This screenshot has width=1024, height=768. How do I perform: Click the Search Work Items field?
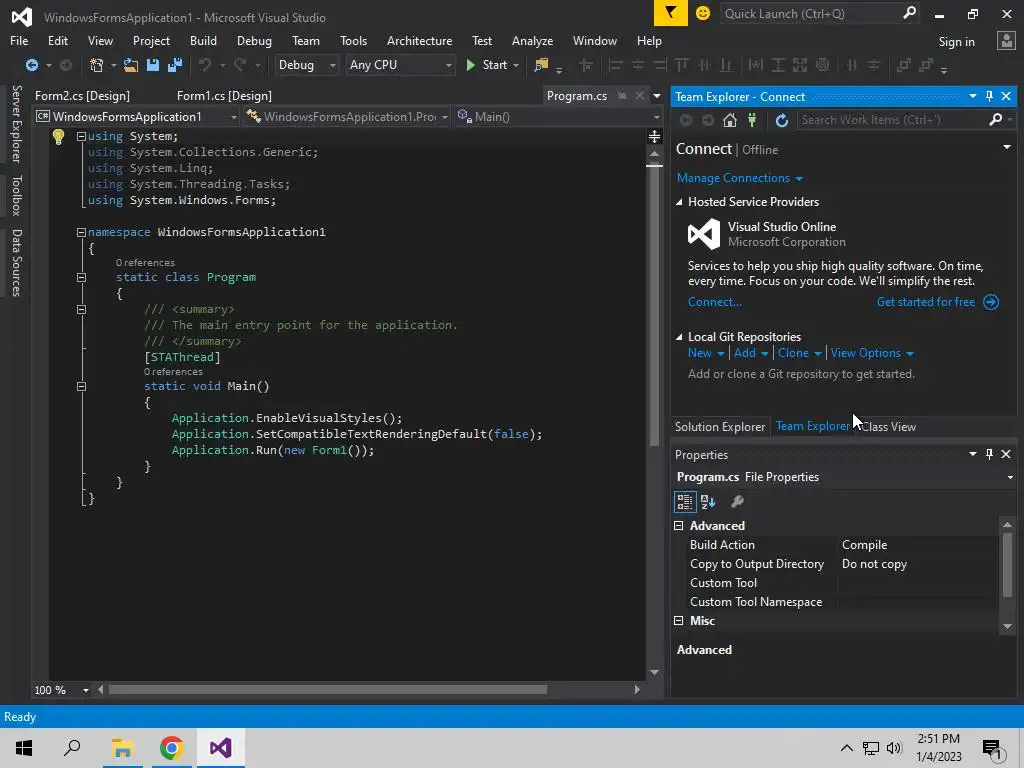coord(892,120)
